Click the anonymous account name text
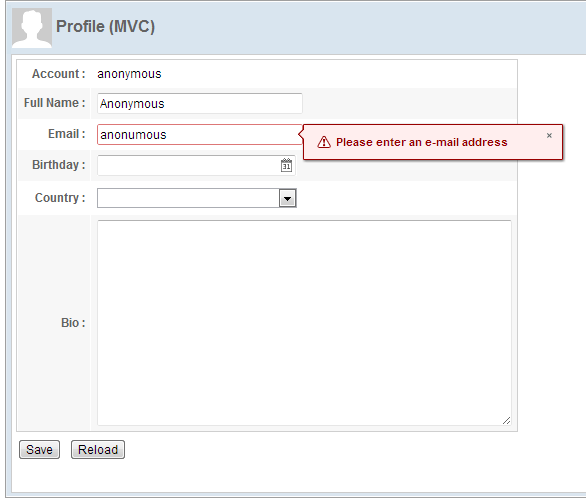Image resolution: width=586 pixels, height=498 pixels. point(129,74)
